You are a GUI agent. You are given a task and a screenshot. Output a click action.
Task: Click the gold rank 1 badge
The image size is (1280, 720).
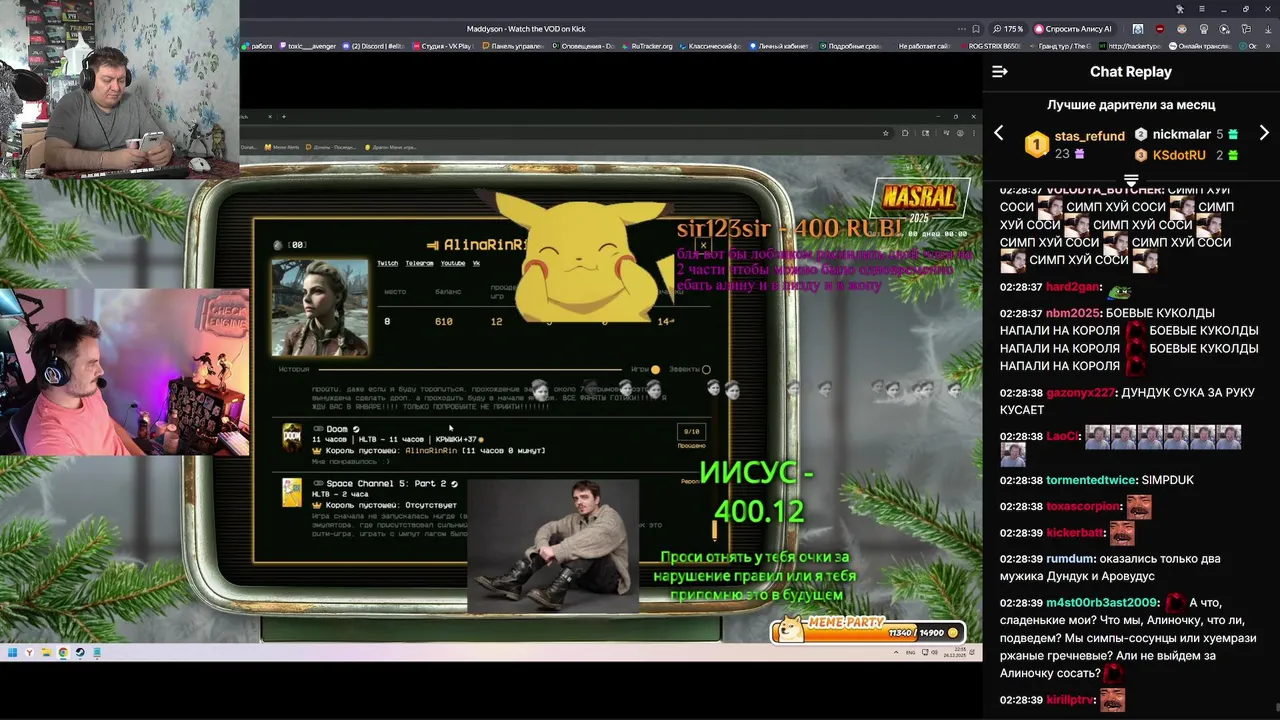point(1037,145)
